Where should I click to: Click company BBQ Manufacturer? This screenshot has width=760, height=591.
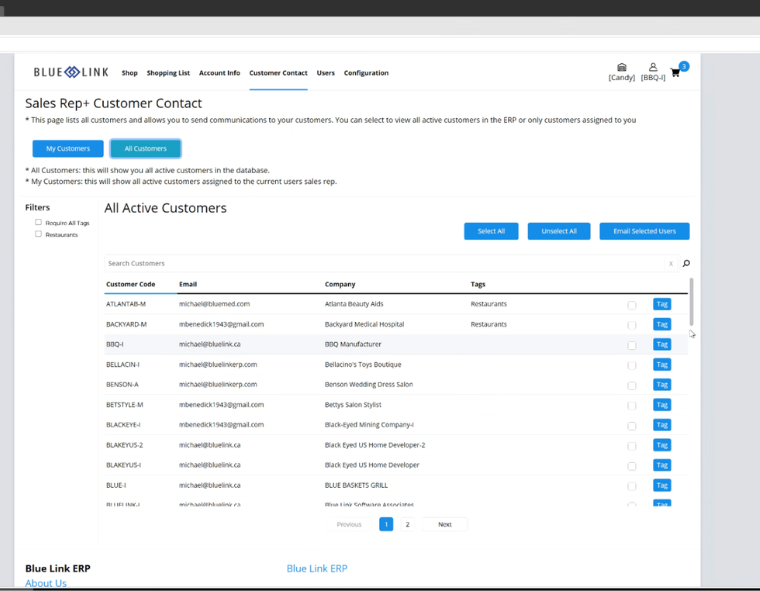coord(353,344)
